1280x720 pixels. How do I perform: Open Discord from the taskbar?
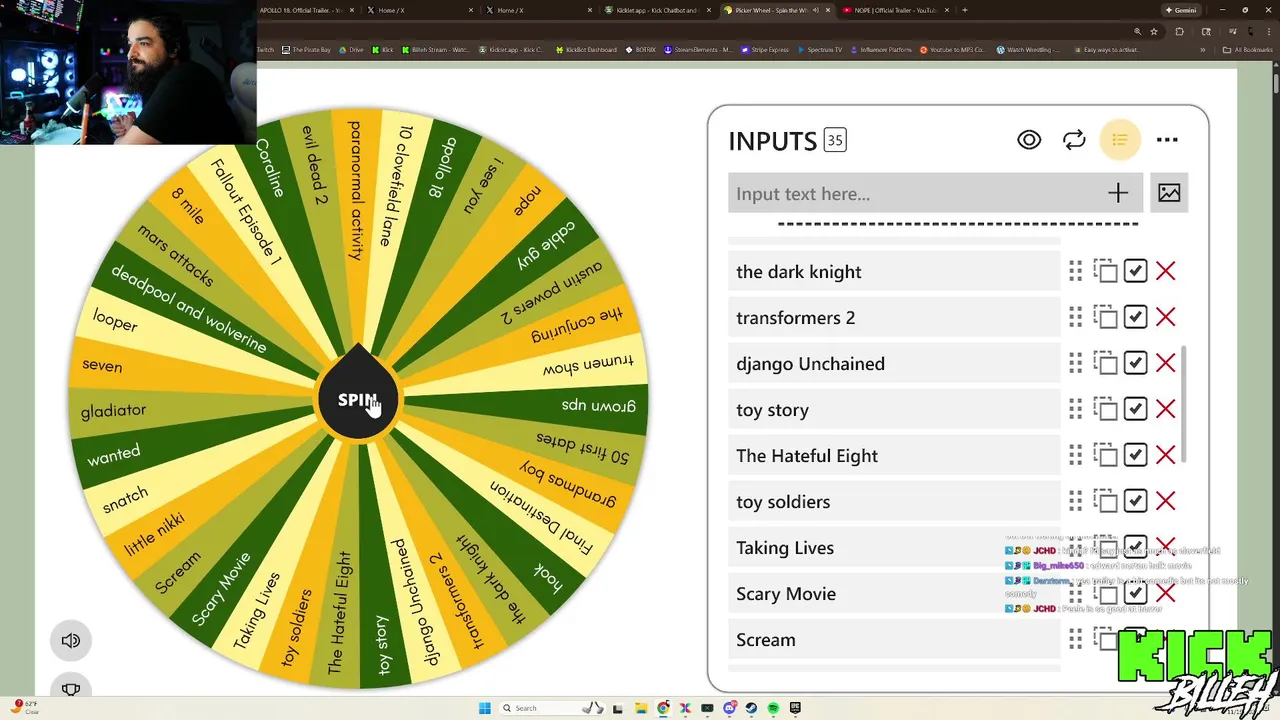730,708
